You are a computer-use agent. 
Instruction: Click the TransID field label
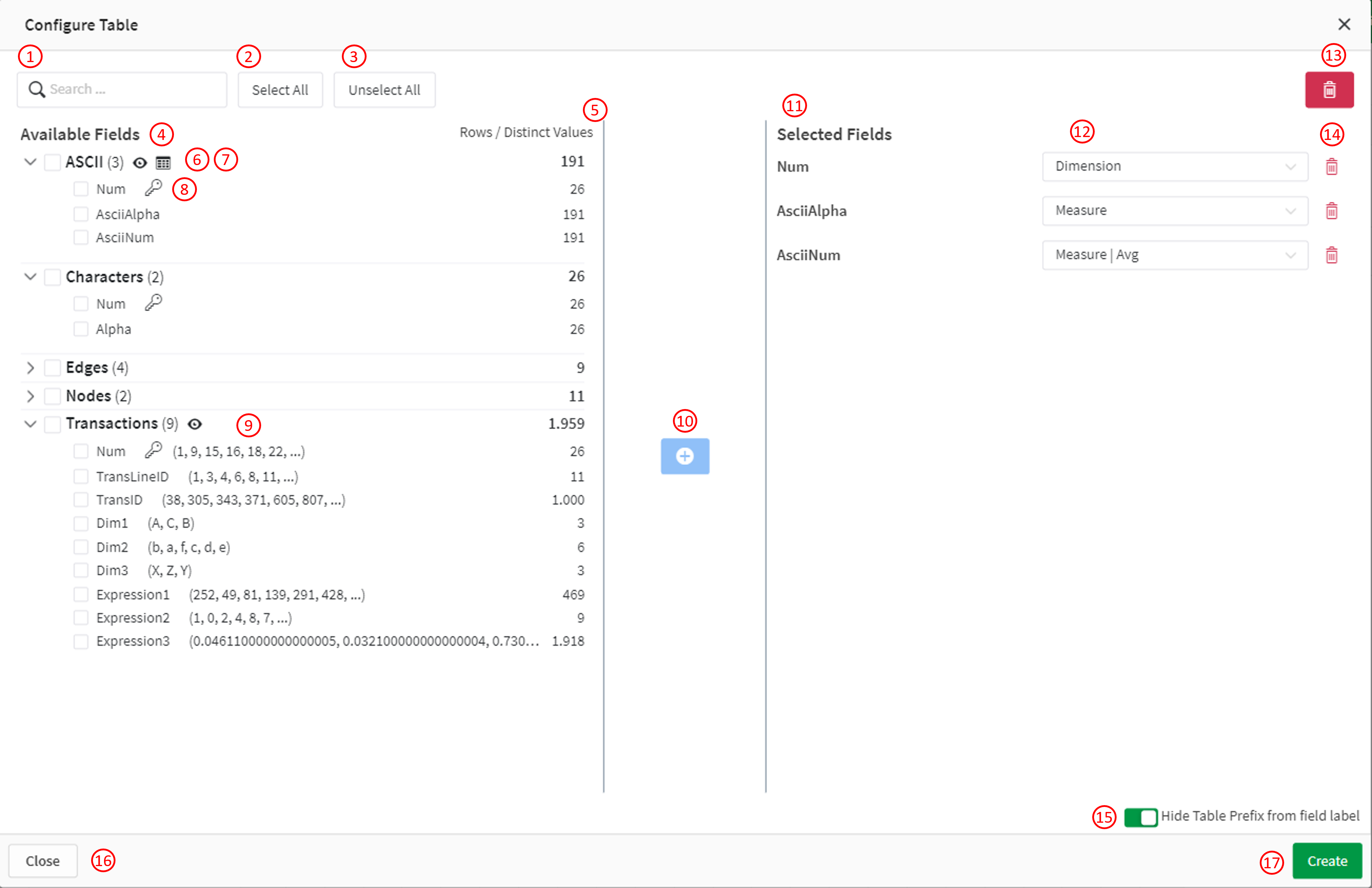(119, 500)
